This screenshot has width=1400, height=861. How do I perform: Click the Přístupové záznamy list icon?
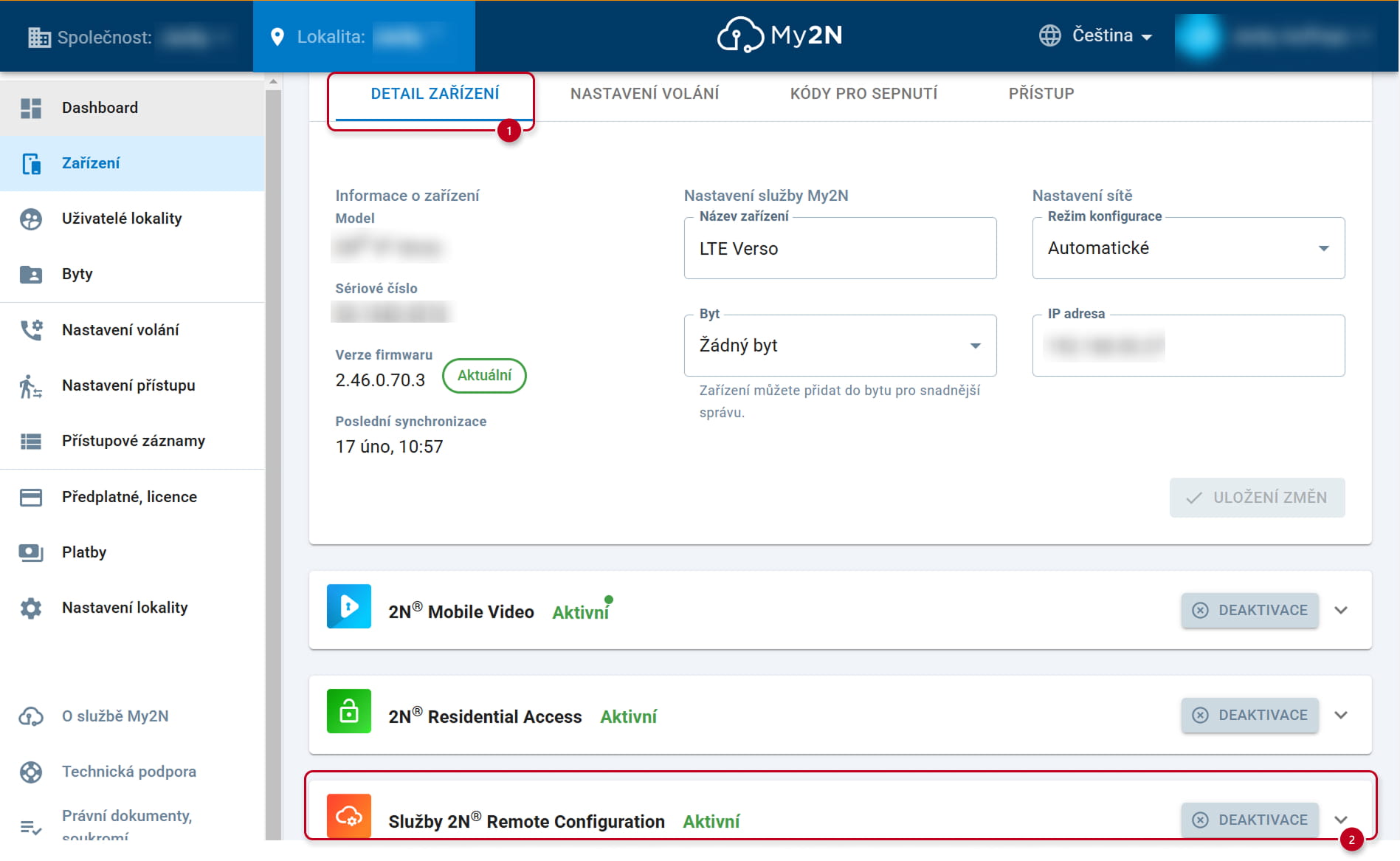coord(31,441)
